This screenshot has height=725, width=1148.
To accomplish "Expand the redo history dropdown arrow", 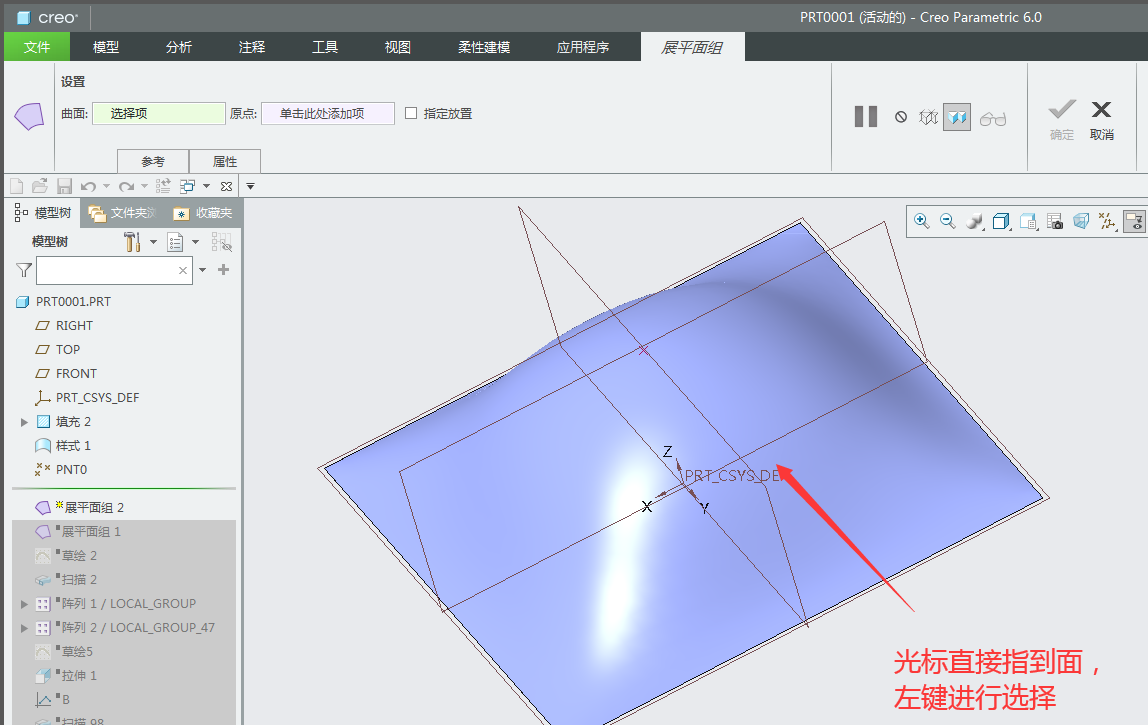I will coord(144,186).
